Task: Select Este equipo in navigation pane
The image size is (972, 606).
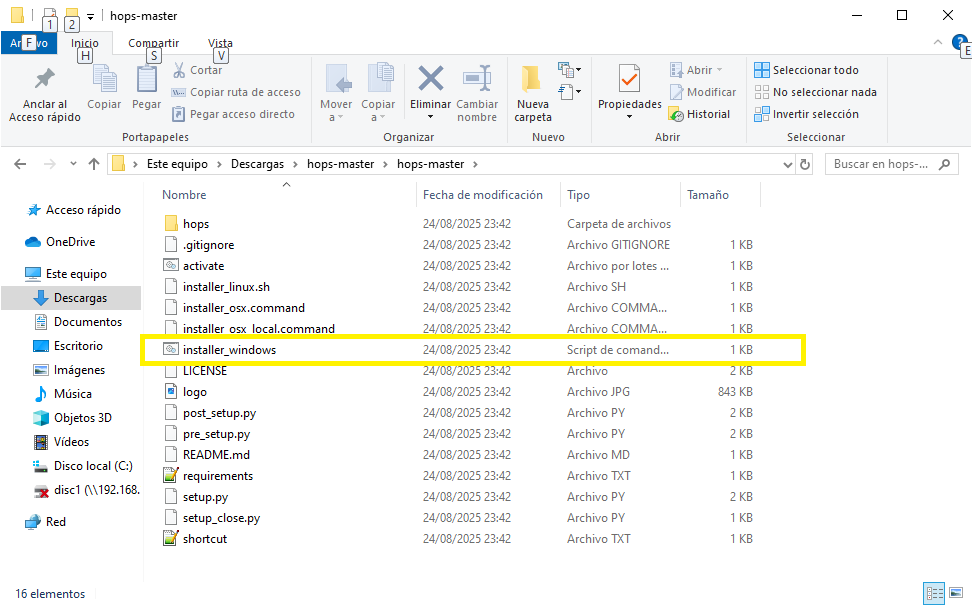Action: [66, 274]
